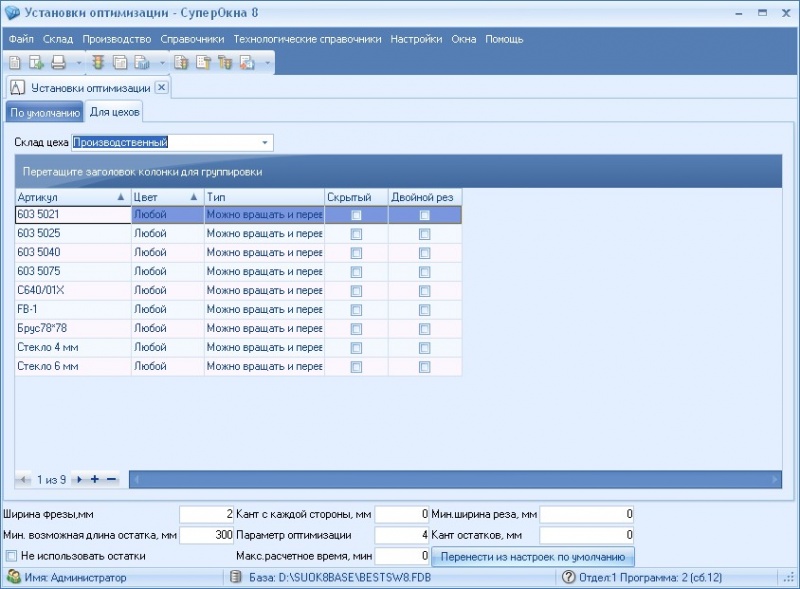Toggle Двойной рез checkbox for 603 5075
Viewport: 800px width, 589px height.
(424, 272)
